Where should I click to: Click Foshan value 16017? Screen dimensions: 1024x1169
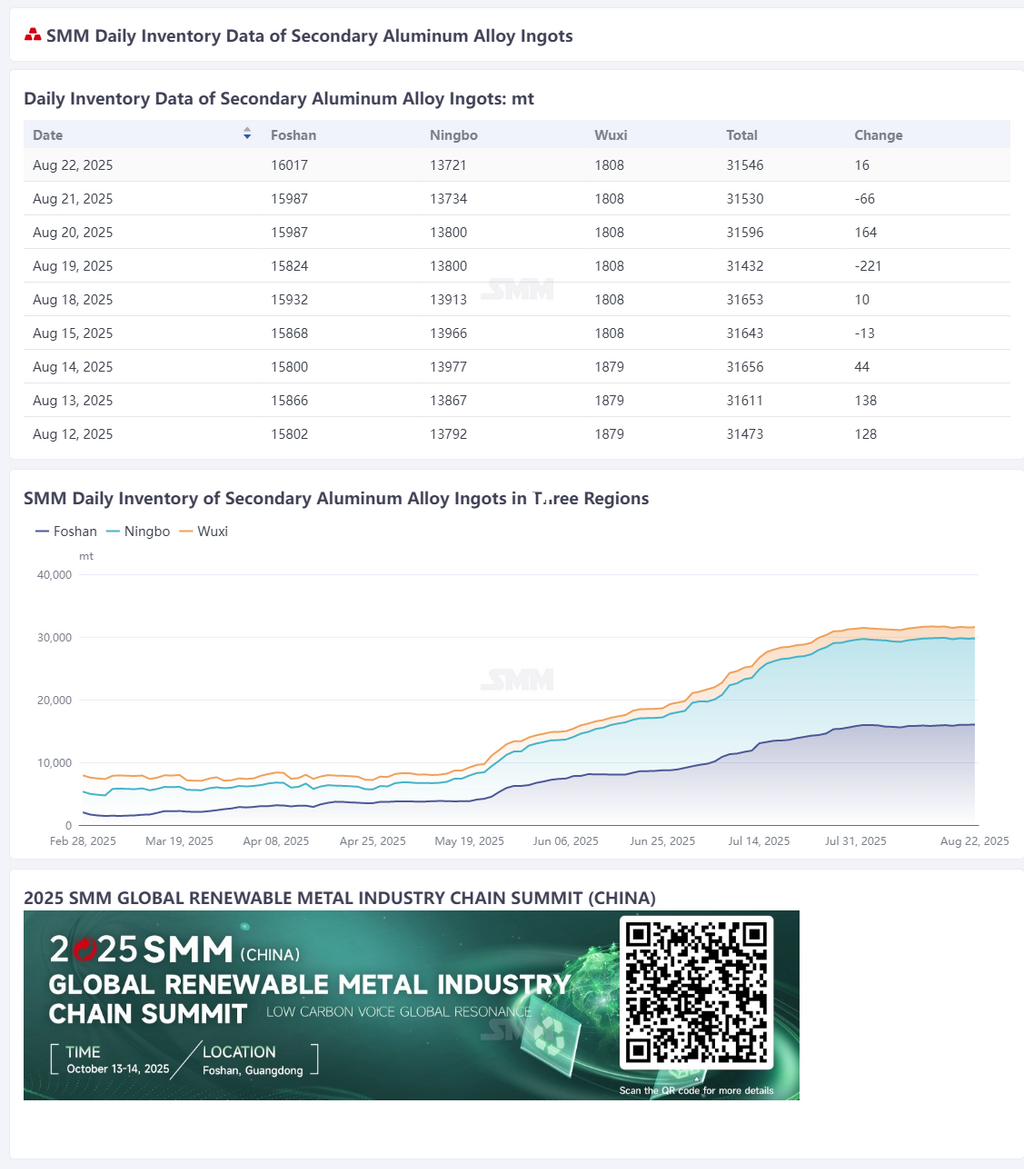(289, 166)
